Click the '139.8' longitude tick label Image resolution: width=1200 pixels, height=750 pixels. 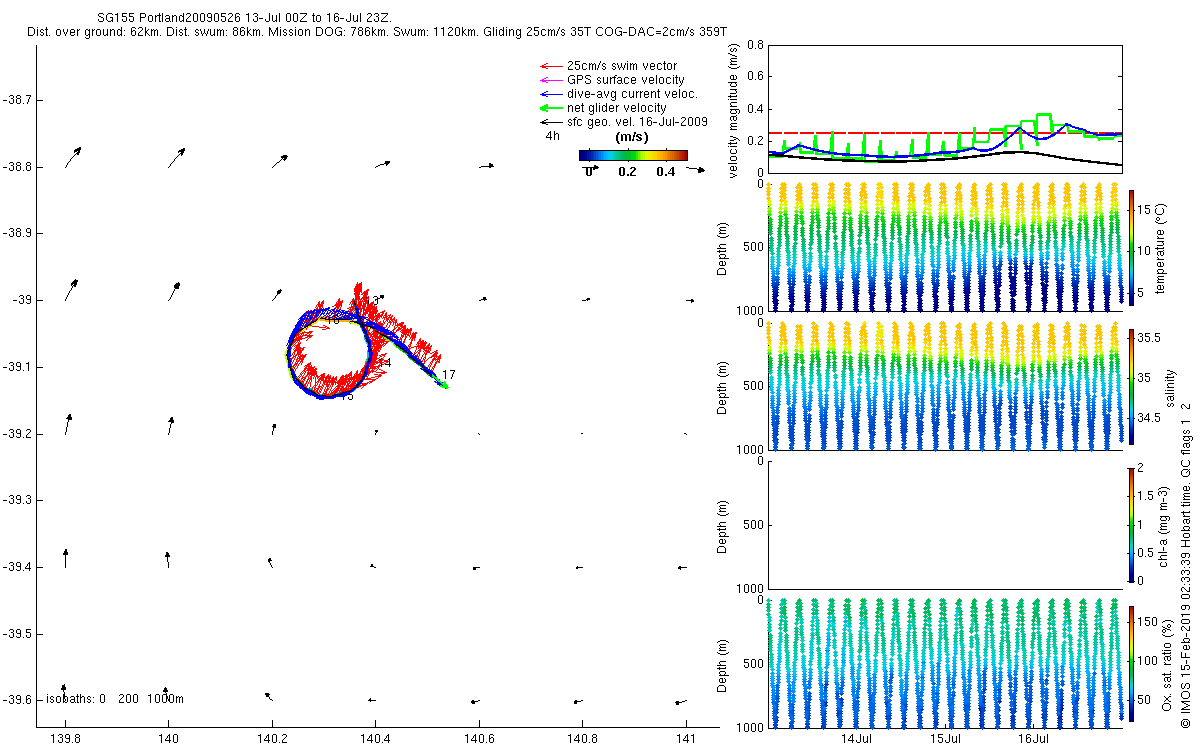tap(66, 739)
